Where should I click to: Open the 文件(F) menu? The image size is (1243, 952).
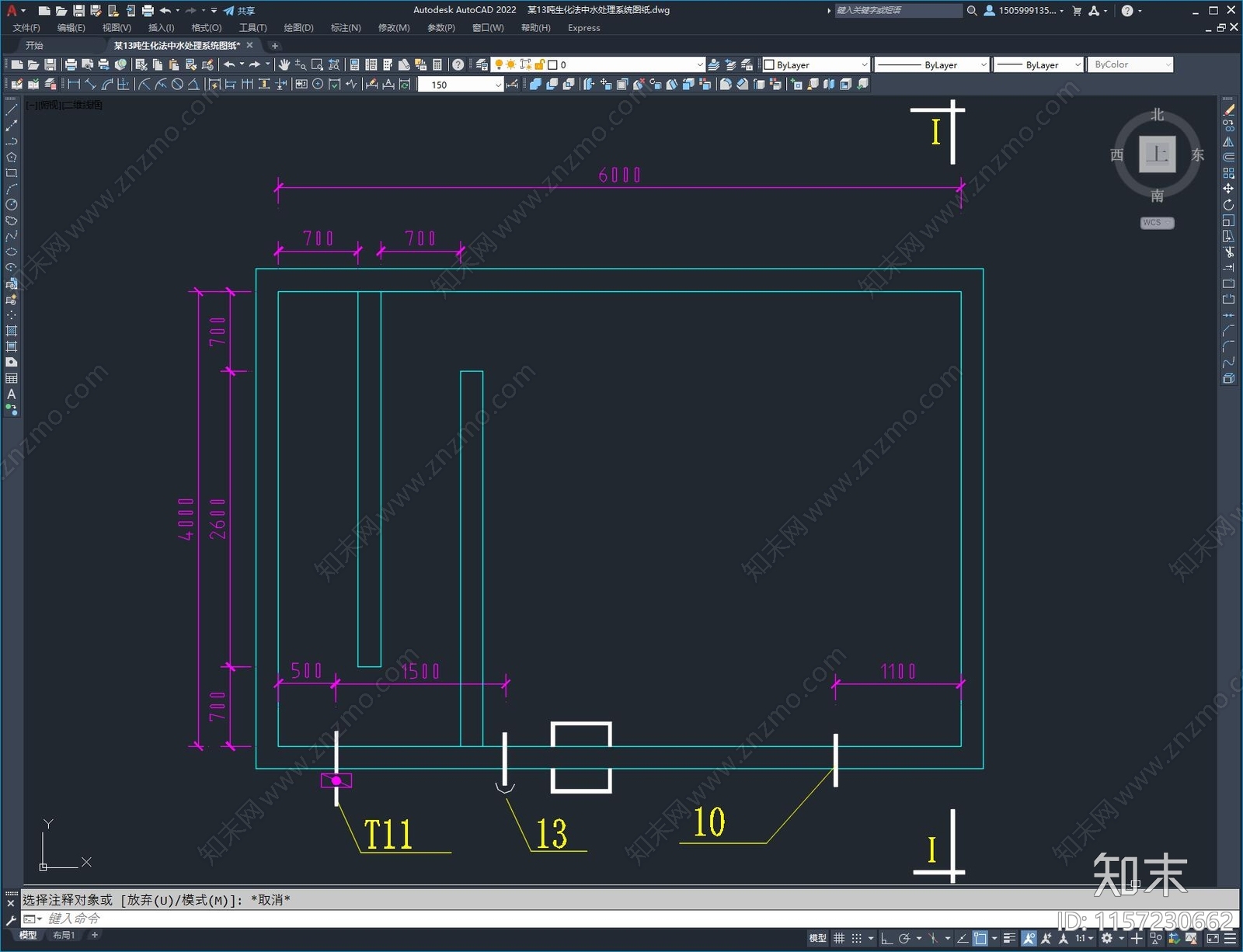point(26,28)
